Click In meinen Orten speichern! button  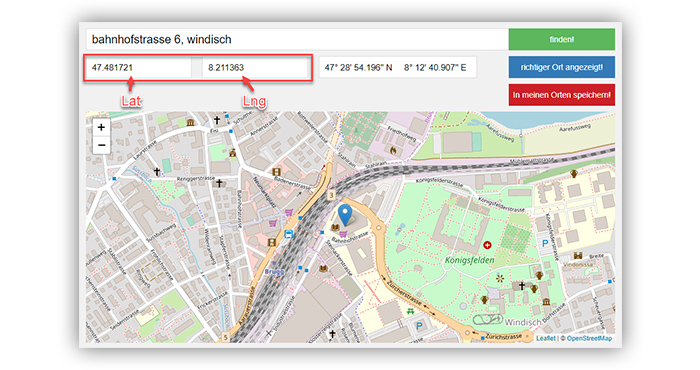coord(562,95)
